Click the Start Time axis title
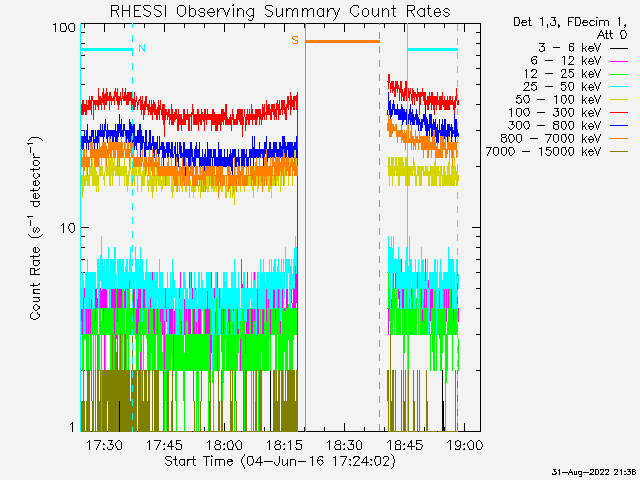 coord(280,461)
